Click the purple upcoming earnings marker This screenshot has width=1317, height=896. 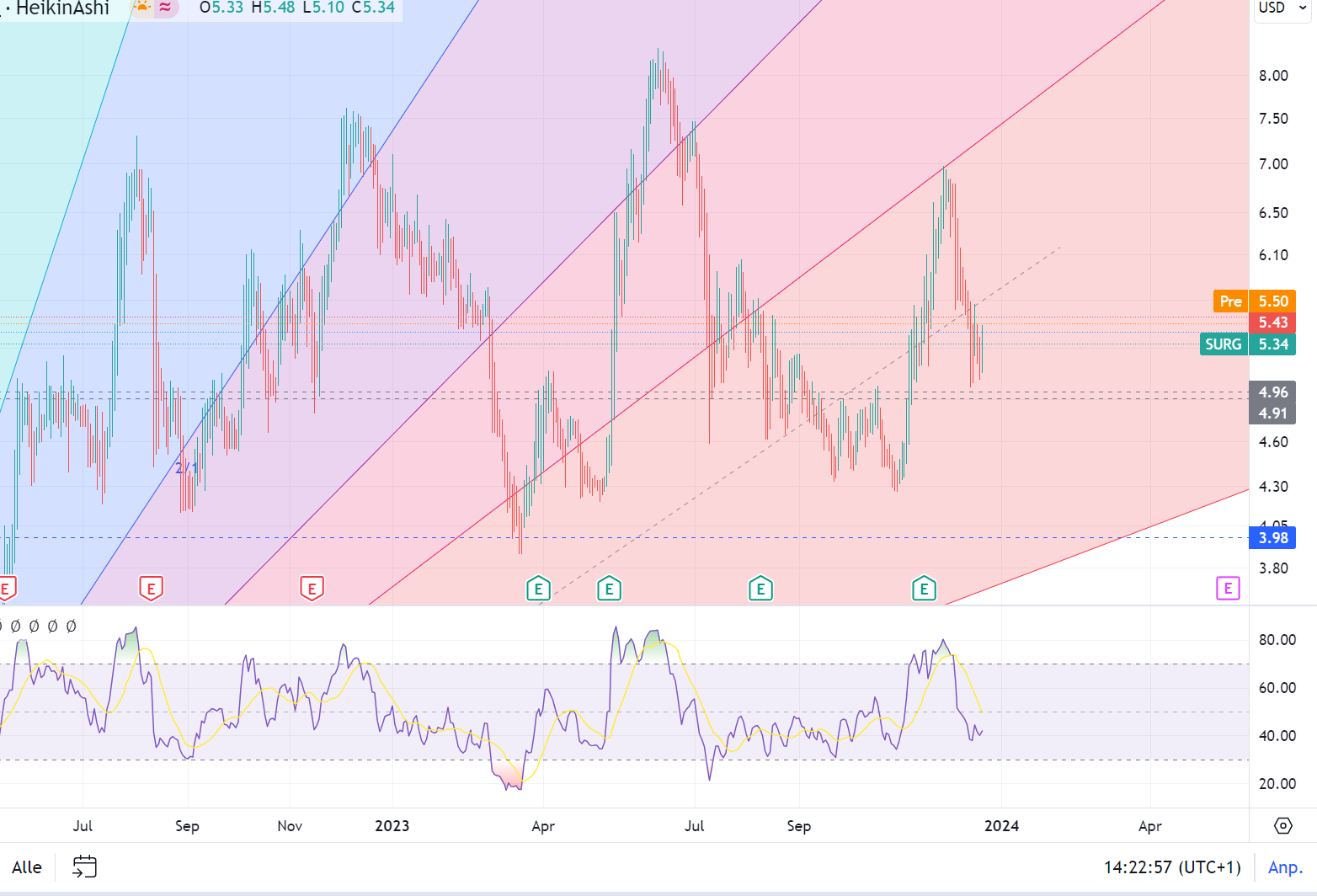click(1228, 589)
